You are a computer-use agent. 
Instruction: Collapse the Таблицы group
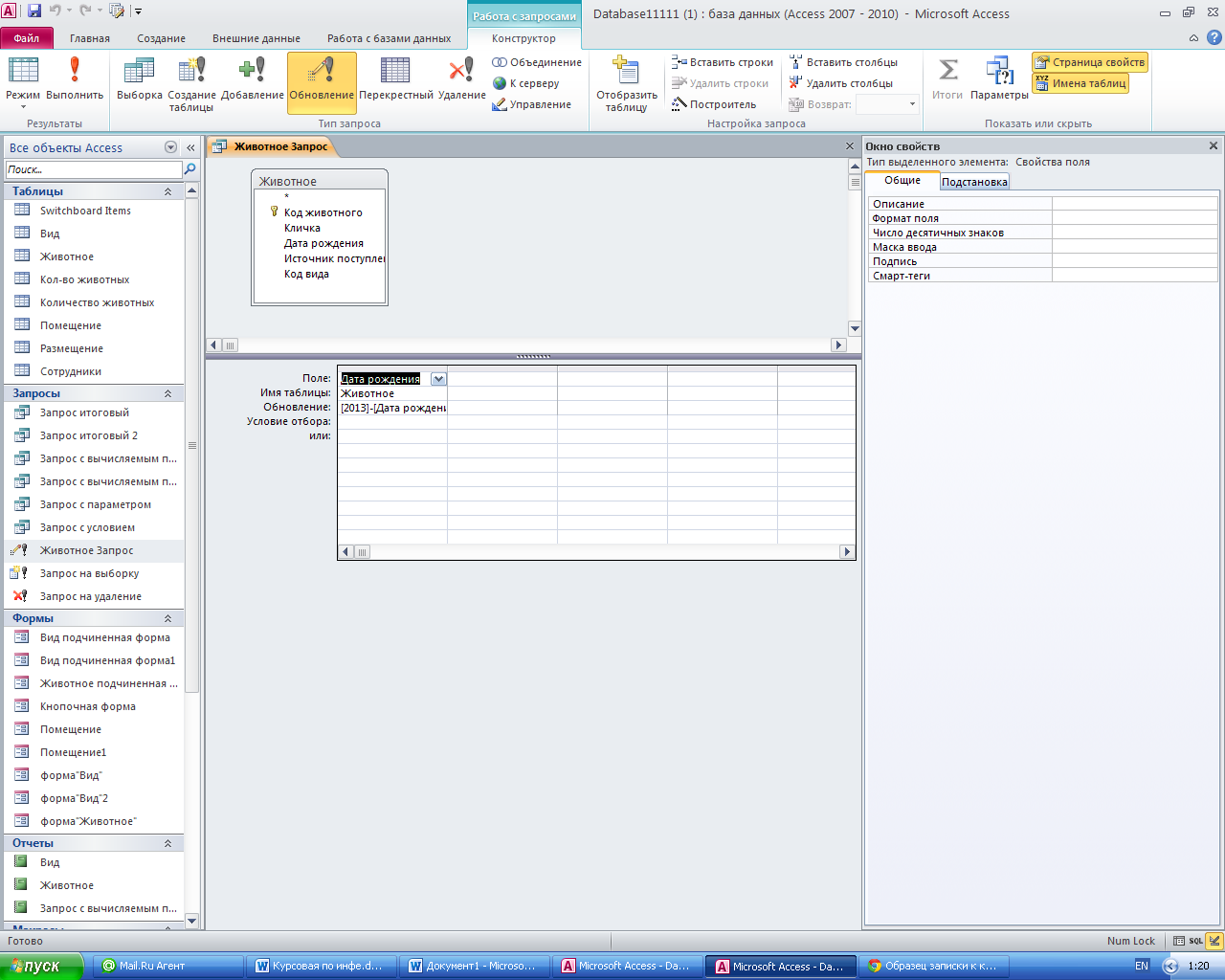tap(167, 191)
